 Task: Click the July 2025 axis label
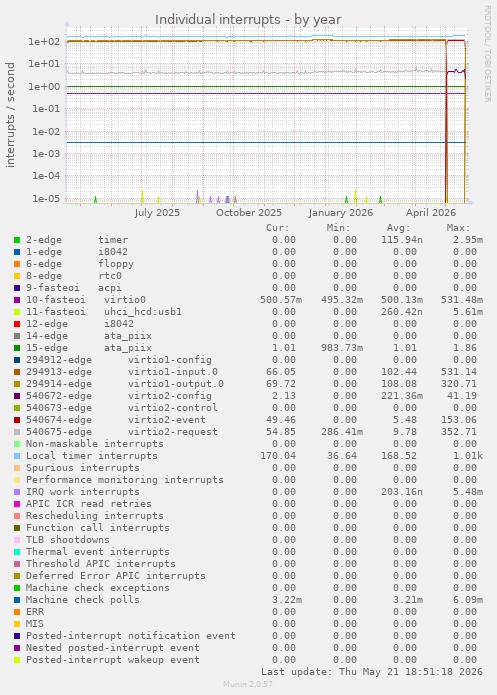tap(157, 213)
